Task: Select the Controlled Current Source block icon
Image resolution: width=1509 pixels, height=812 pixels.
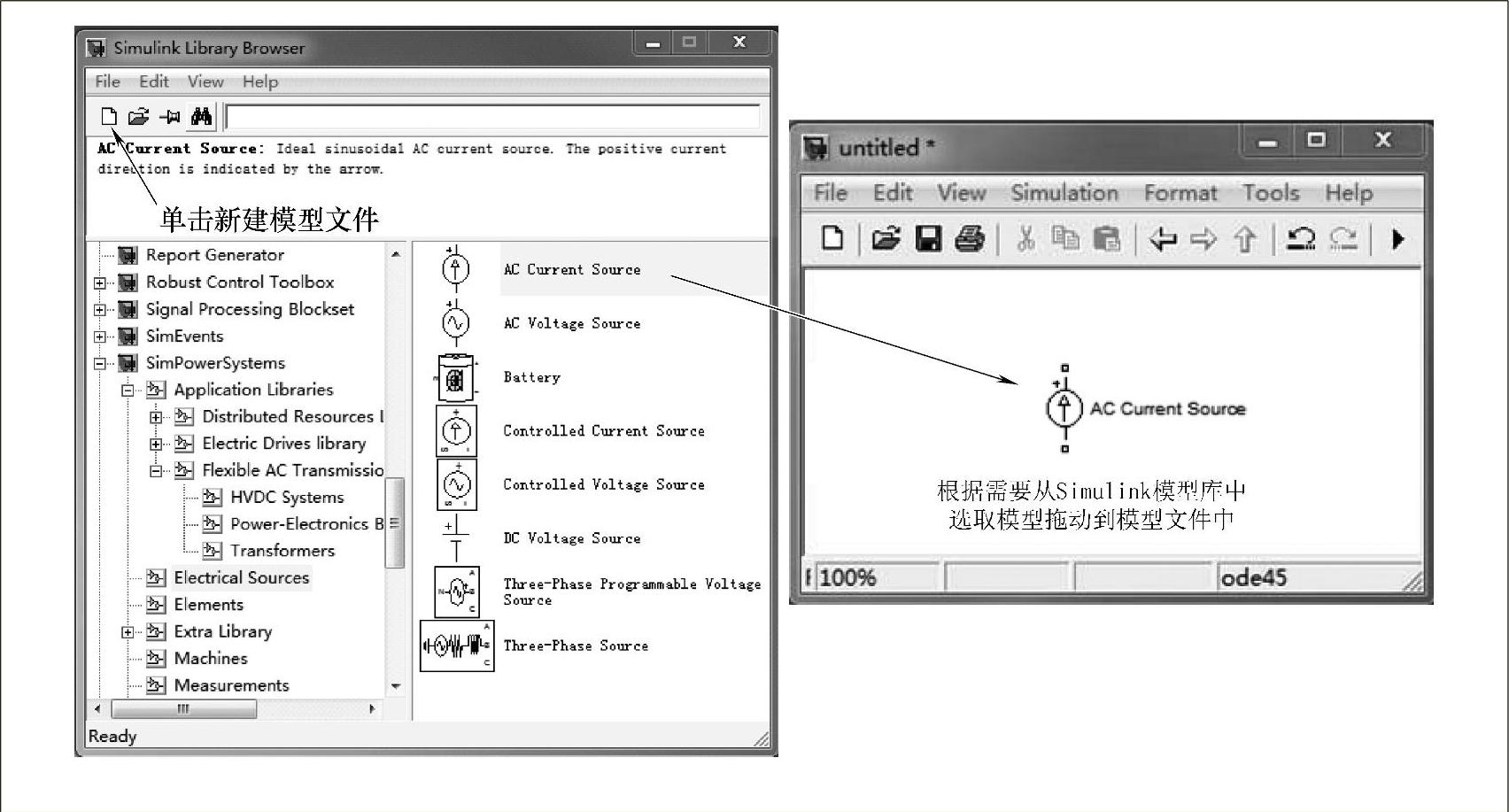Action: pos(456,430)
